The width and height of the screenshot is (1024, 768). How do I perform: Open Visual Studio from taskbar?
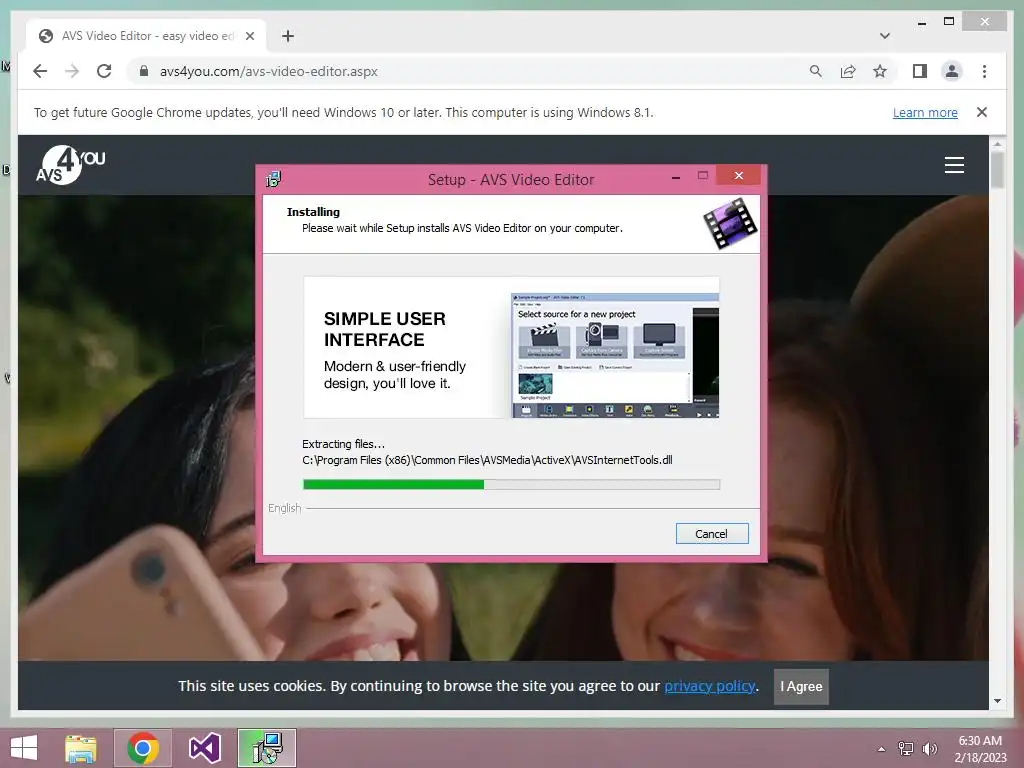click(x=204, y=748)
